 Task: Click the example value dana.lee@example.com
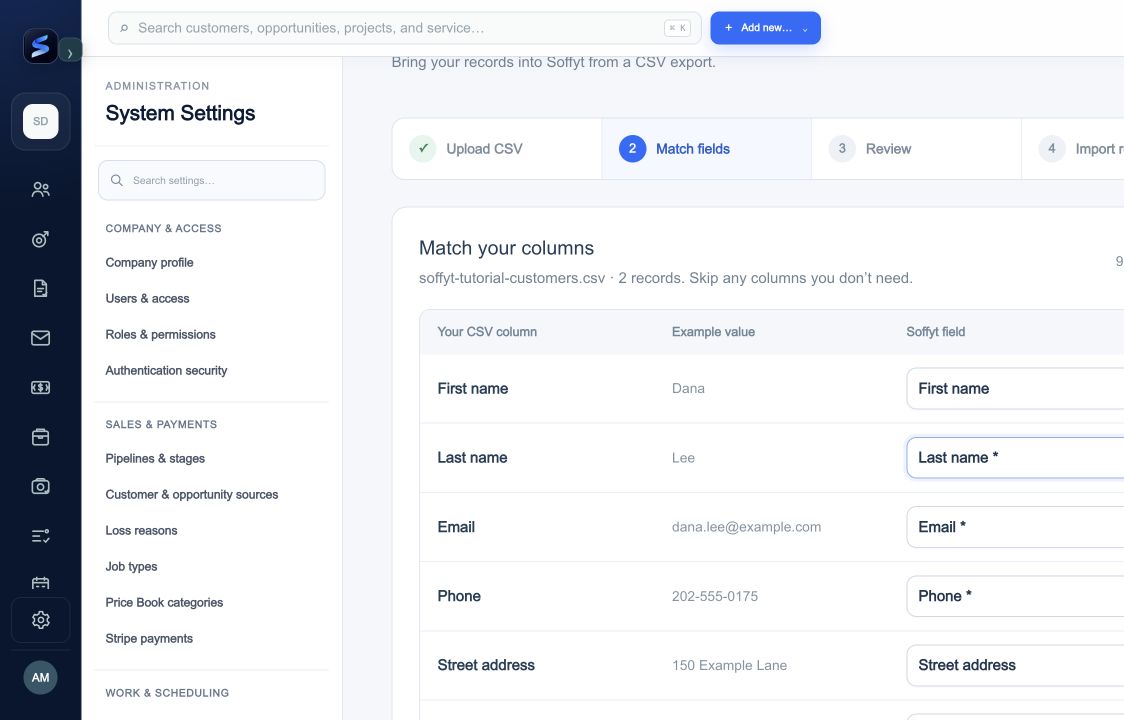point(746,526)
